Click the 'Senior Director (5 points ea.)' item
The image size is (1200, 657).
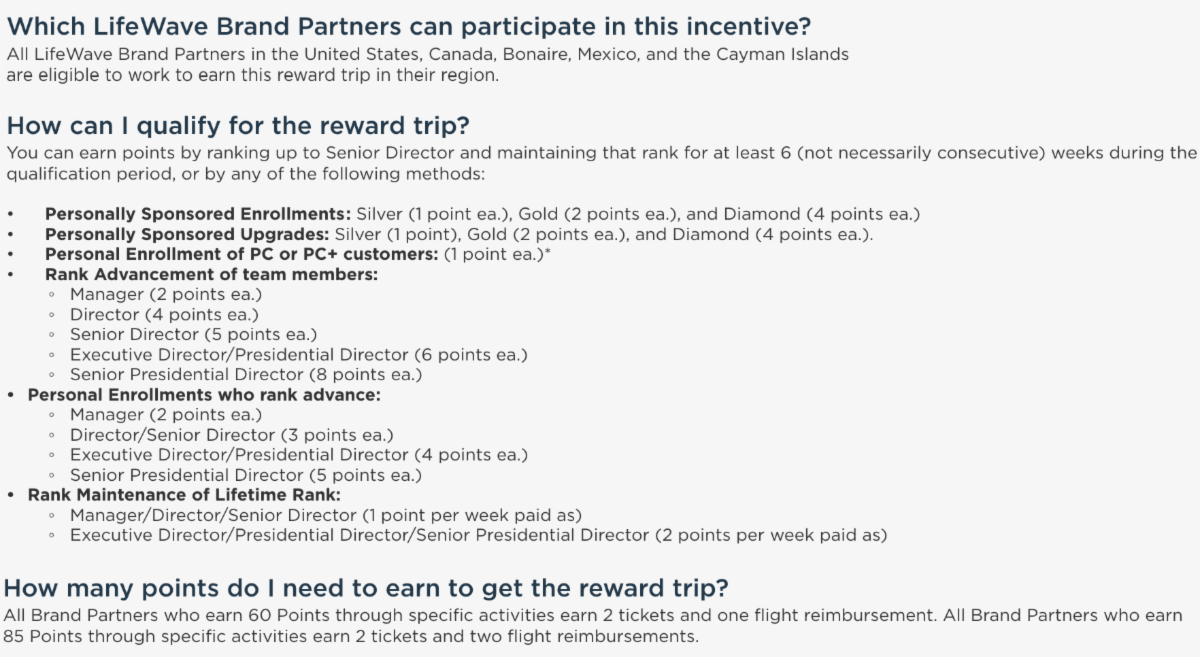(x=193, y=334)
